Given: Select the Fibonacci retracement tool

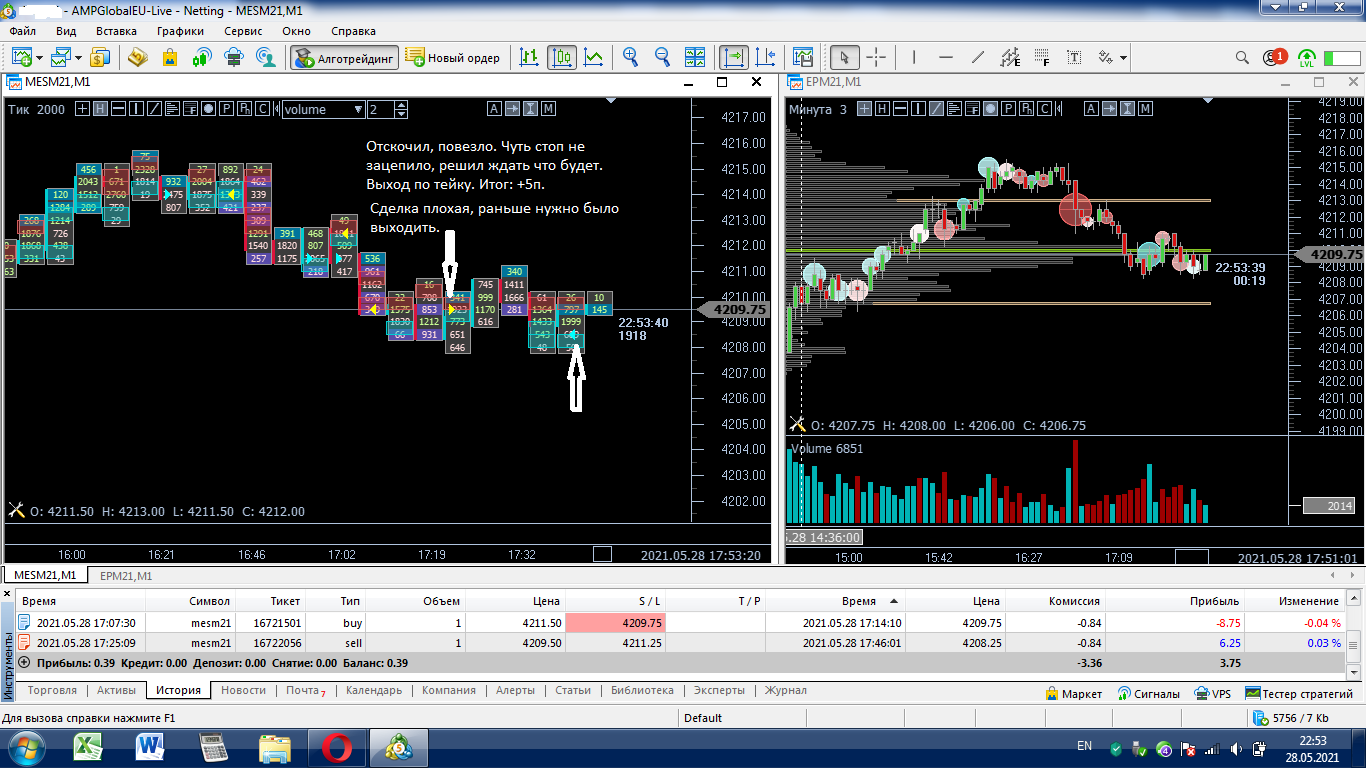Looking at the screenshot, I should pyautogui.click(x=1042, y=57).
